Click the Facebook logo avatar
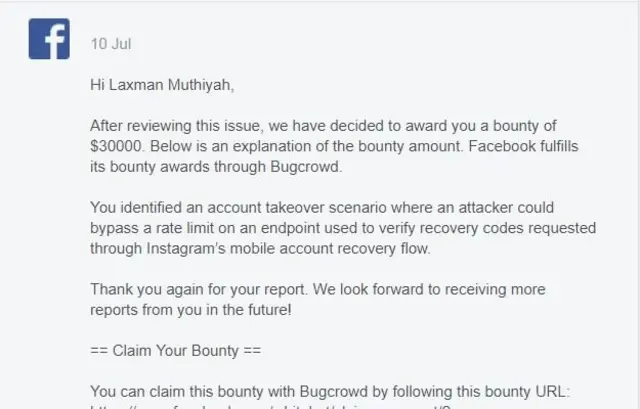The height and width of the screenshot is (409, 640). 48,39
